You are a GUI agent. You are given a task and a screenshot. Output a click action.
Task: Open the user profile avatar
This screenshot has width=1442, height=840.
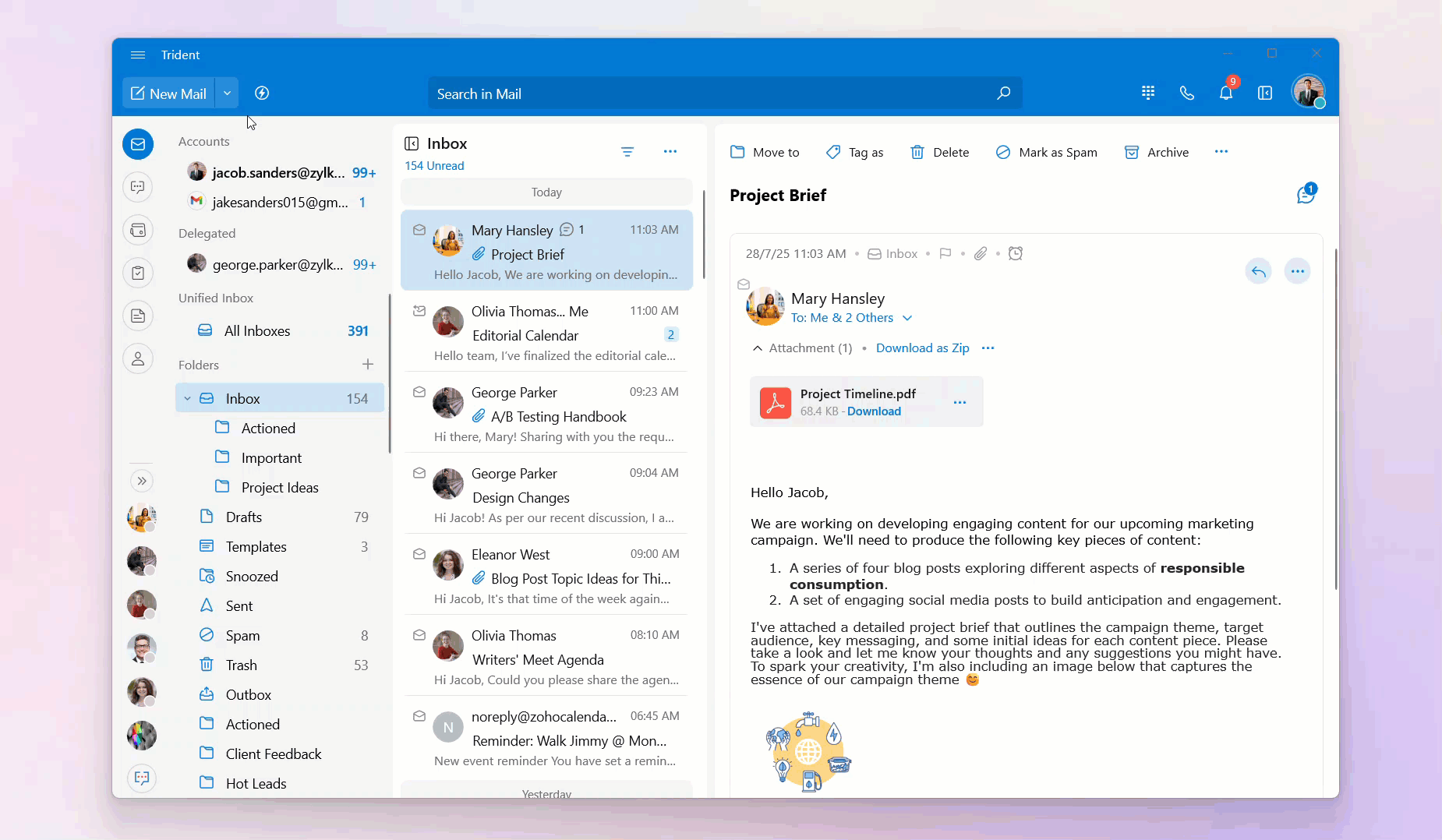coord(1309,92)
